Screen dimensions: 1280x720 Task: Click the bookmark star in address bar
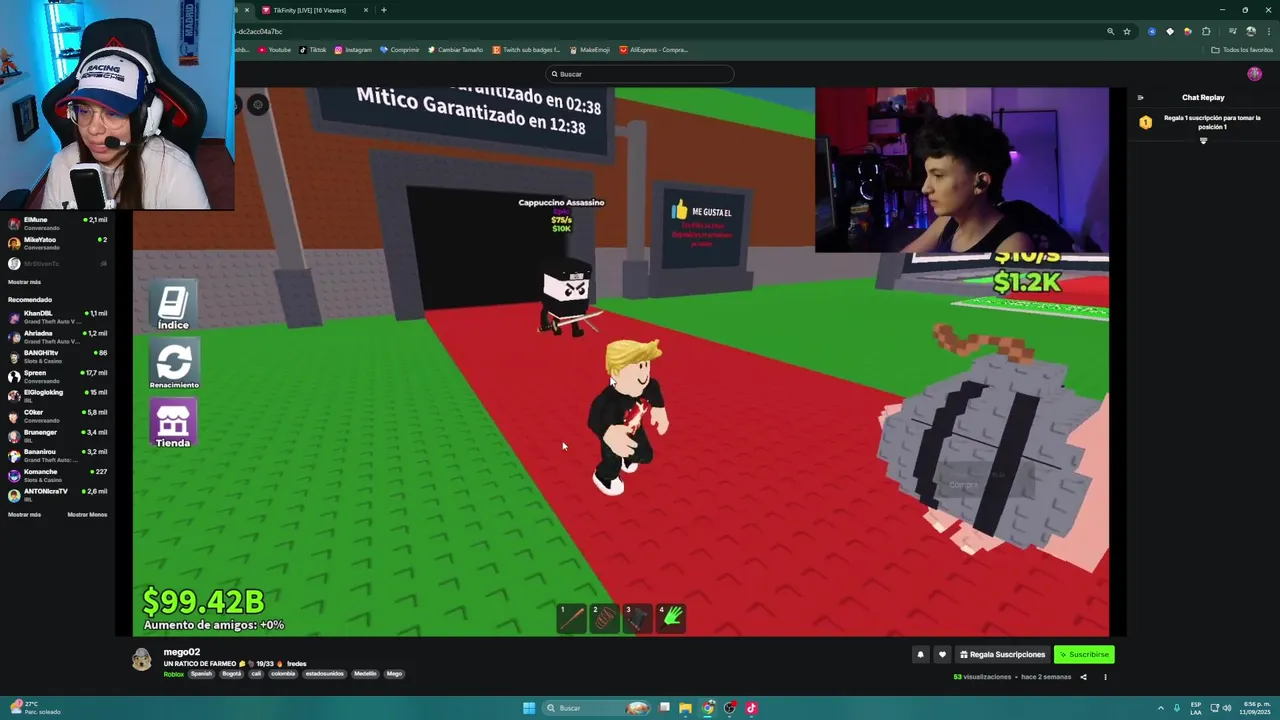(1127, 31)
